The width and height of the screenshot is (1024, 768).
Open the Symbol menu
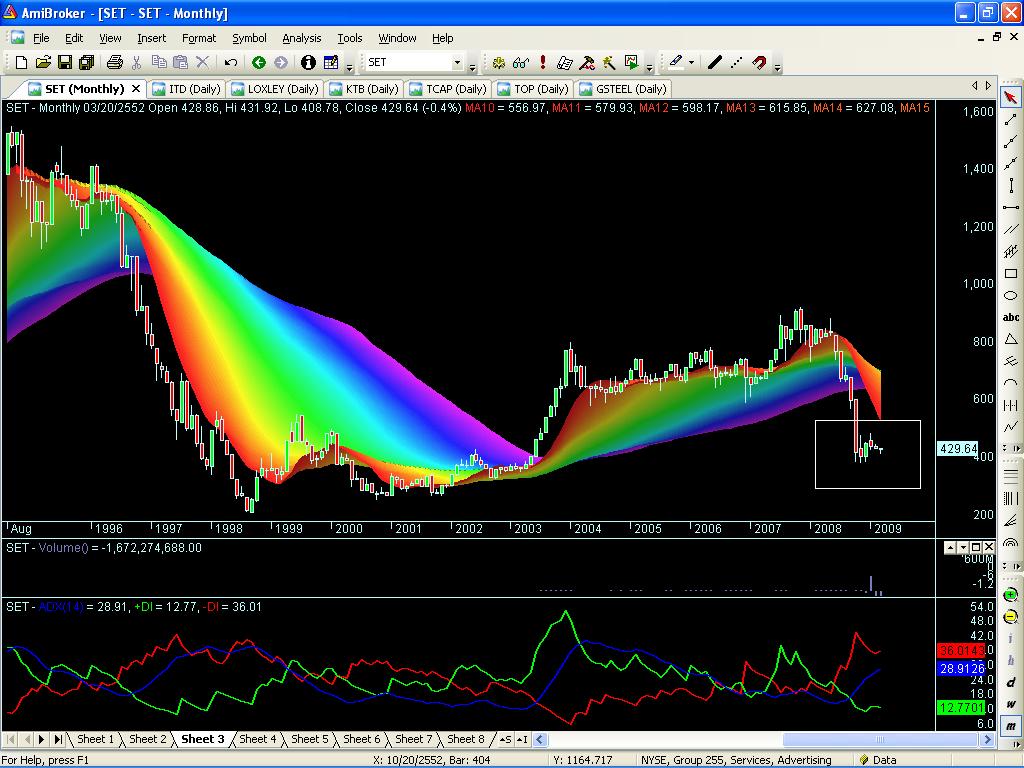click(x=249, y=38)
